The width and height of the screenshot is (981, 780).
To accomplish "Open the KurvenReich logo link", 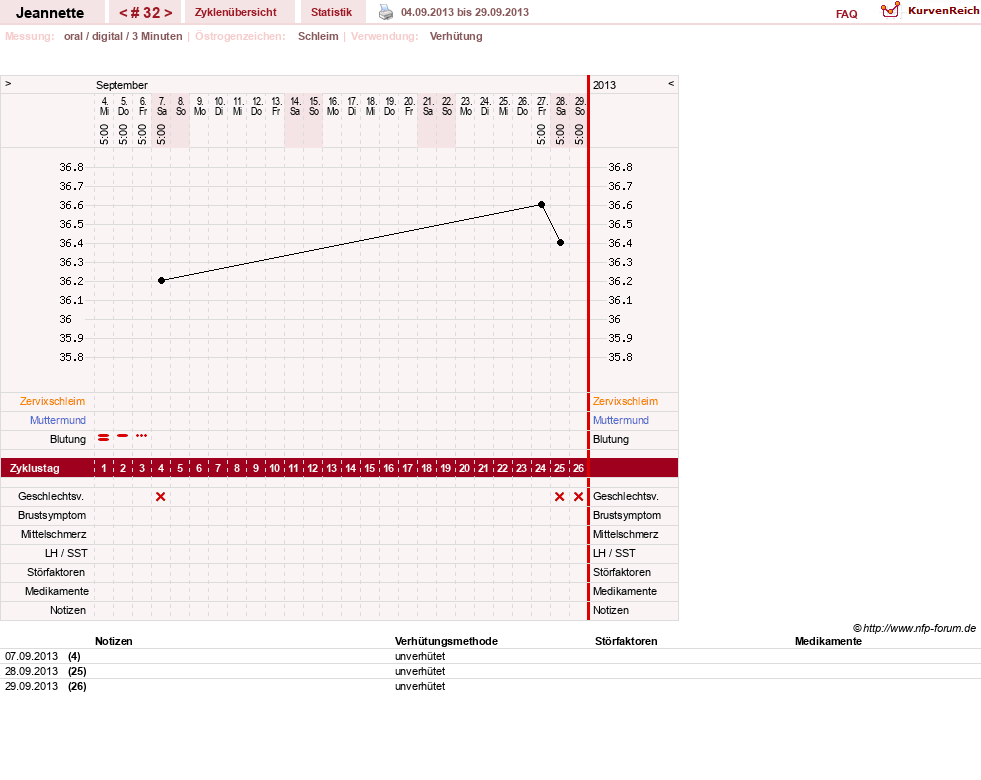I will pos(930,11).
